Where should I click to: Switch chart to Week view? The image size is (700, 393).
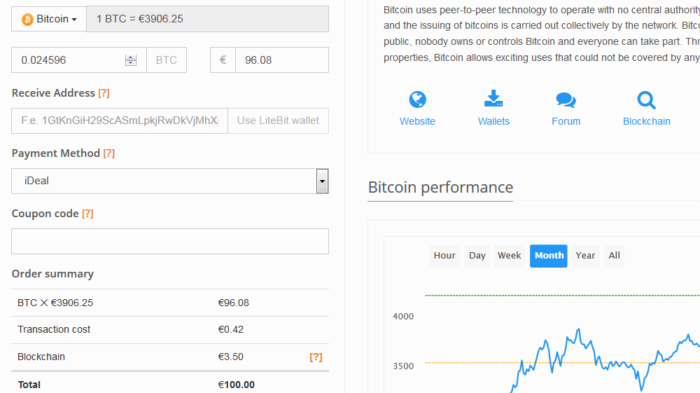tap(509, 256)
